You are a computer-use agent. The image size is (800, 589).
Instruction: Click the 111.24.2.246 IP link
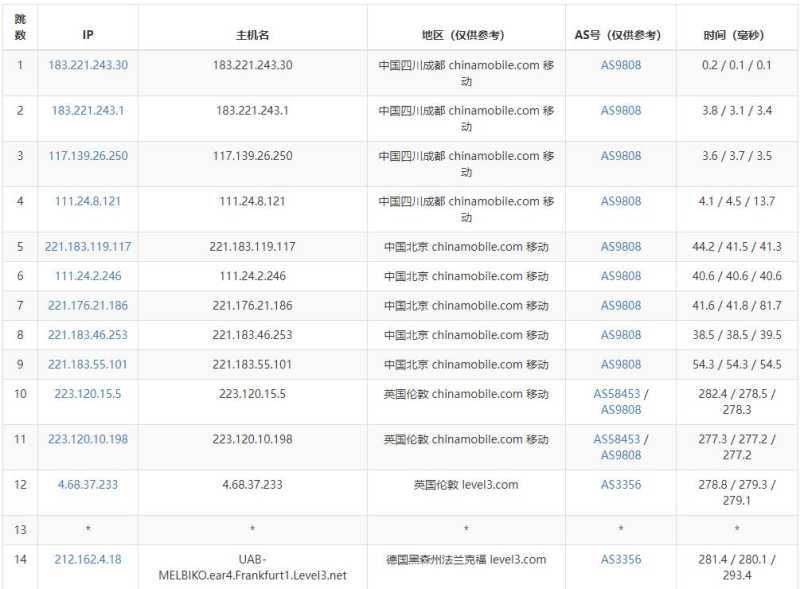pyautogui.click(x=88, y=276)
